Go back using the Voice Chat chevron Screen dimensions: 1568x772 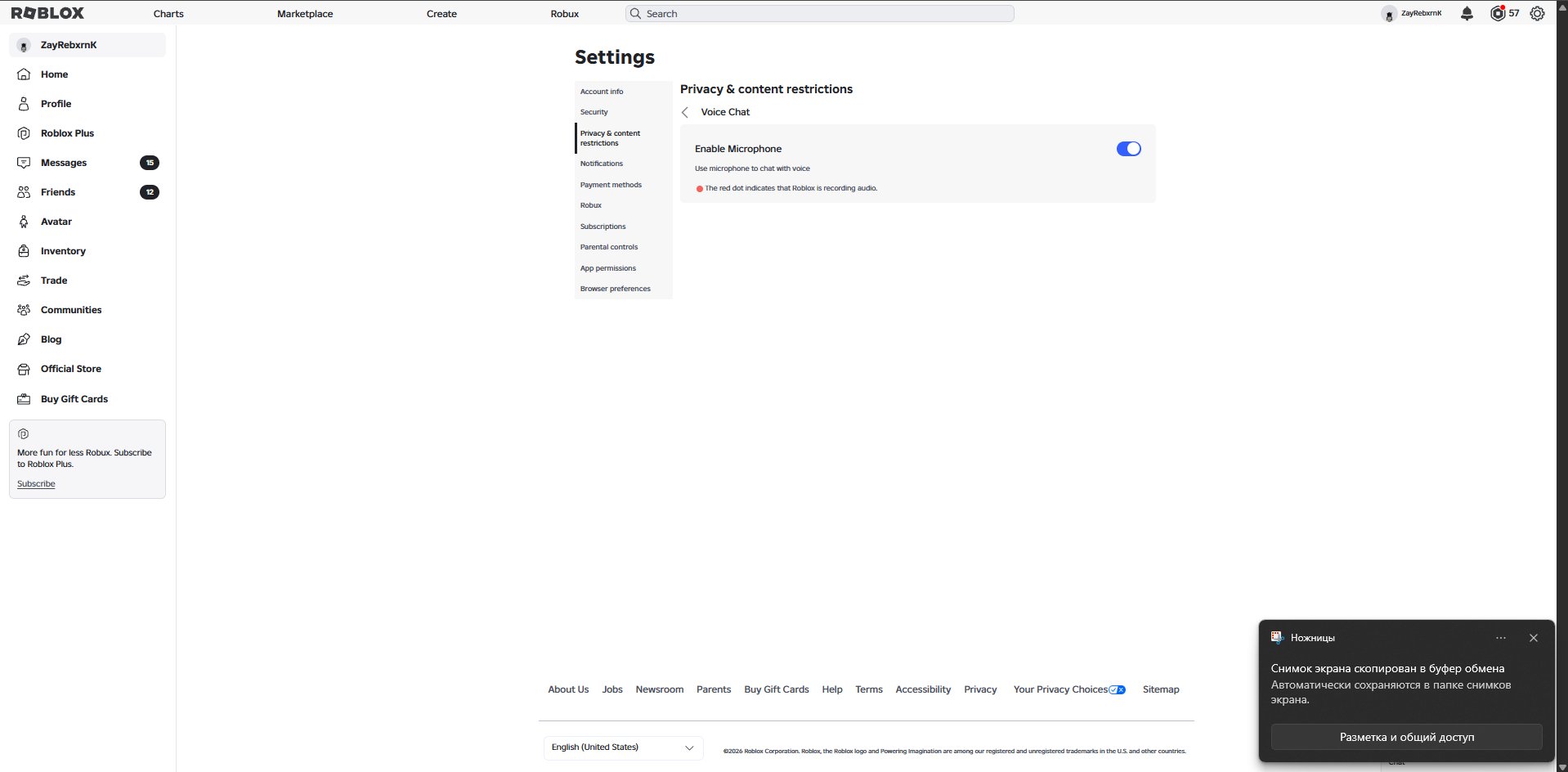tap(685, 113)
